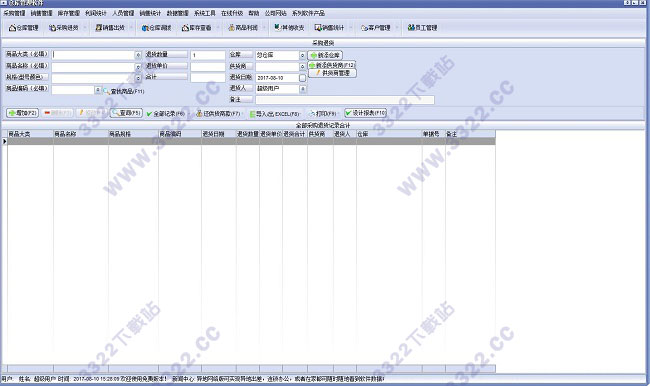
Task: Expand the 供货商 supplier dropdown arrow
Action: (x=303, y=66)
